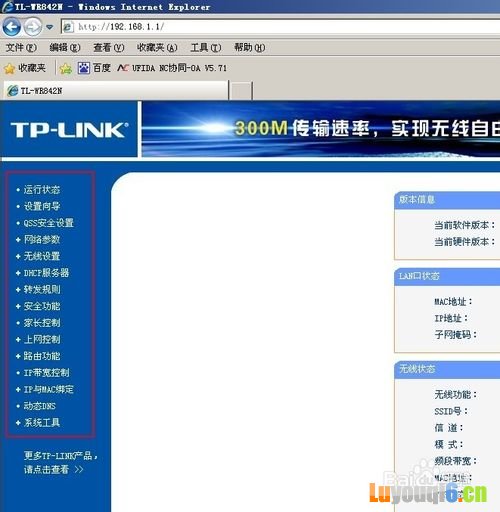Click the 无线功能 label
The width and height of the screenshot is (500, 512).
click(x=455, y=395)
